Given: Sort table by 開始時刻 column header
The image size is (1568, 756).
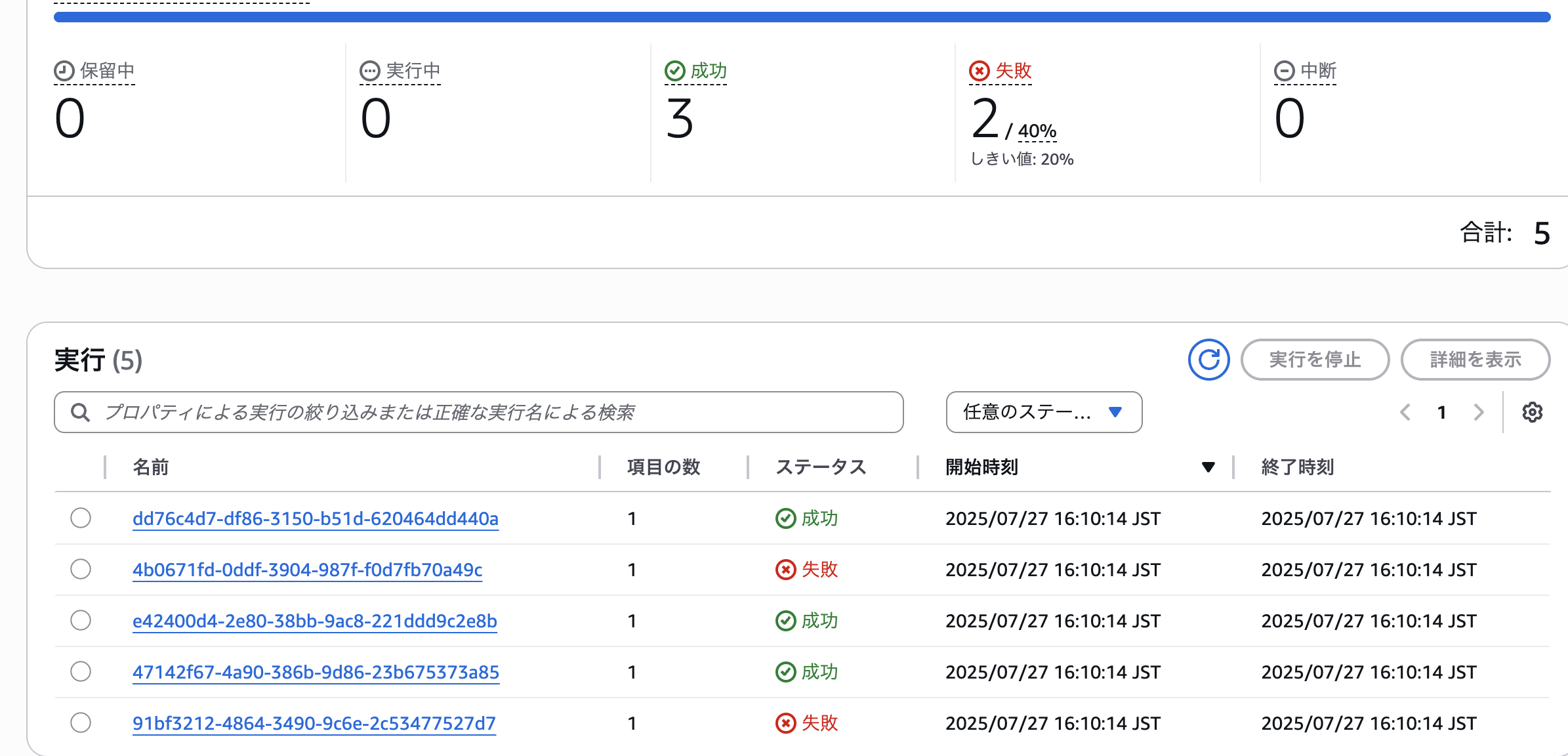Looking at the screenshot, I should (981, 467).
